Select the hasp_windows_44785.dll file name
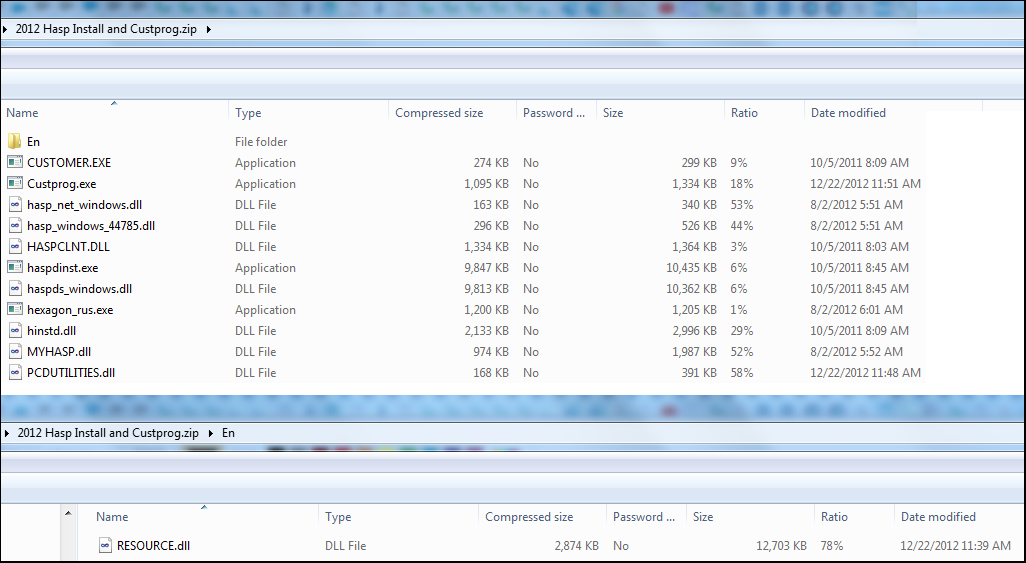Viewport: 1026px width, 563px height. coord(91,225)
